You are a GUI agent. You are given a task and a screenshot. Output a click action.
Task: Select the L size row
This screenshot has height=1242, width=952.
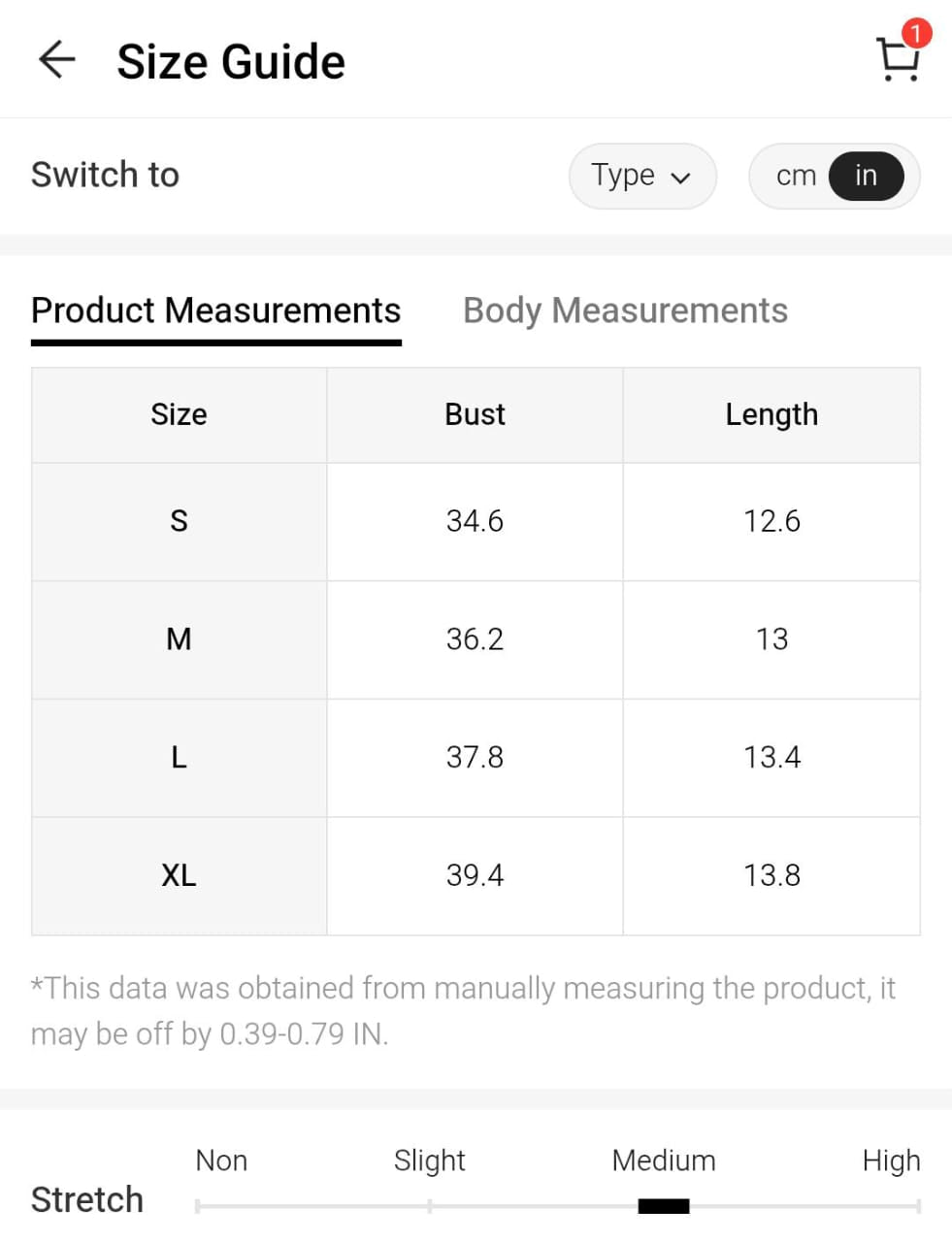pos(179,758)
